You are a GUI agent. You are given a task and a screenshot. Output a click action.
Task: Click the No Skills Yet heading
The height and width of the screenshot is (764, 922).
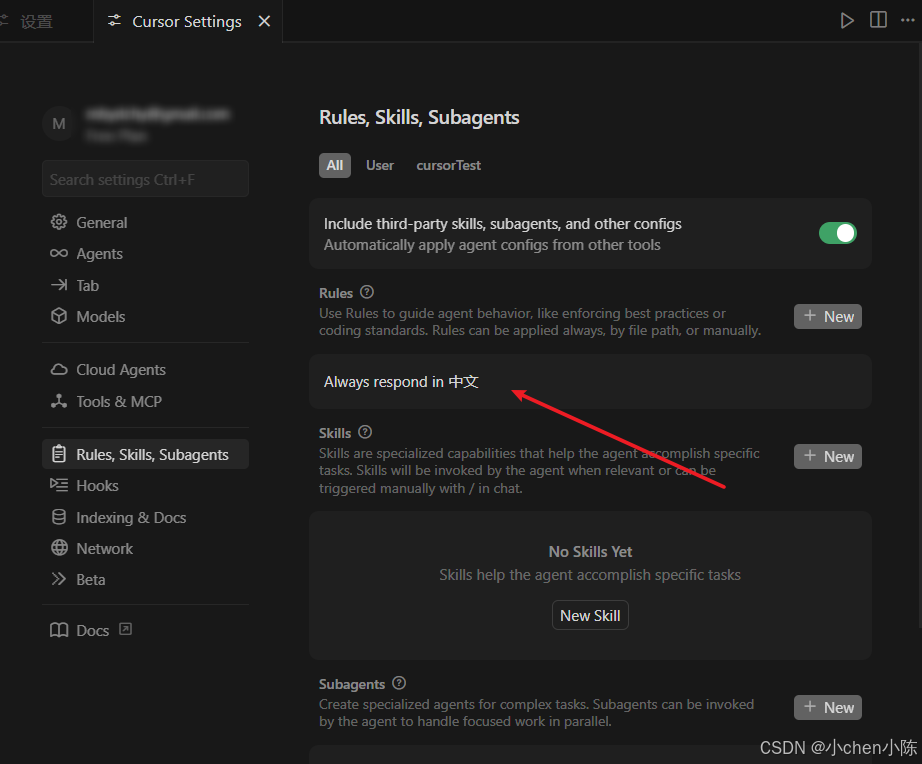tap(590, 552)
